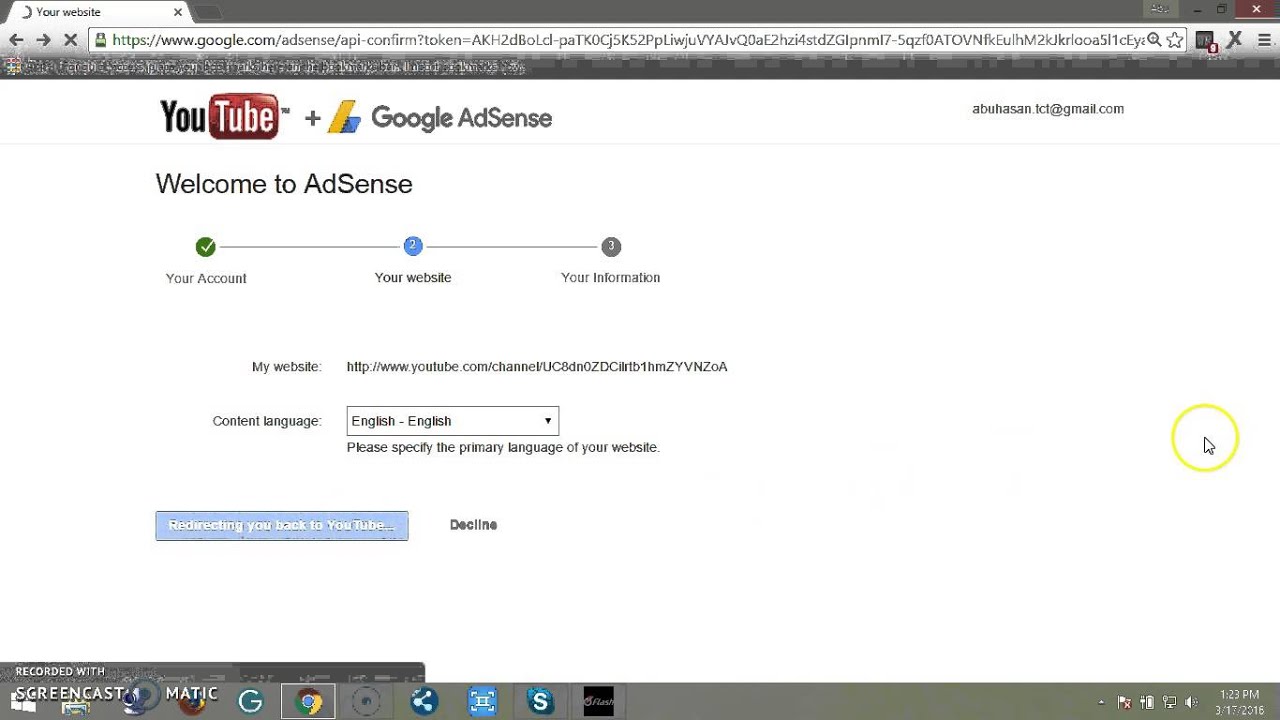Select the 'Your website' browser tab
This screenshot has width=1280, height=720.
pyautogui.click(x=100, y=12)
